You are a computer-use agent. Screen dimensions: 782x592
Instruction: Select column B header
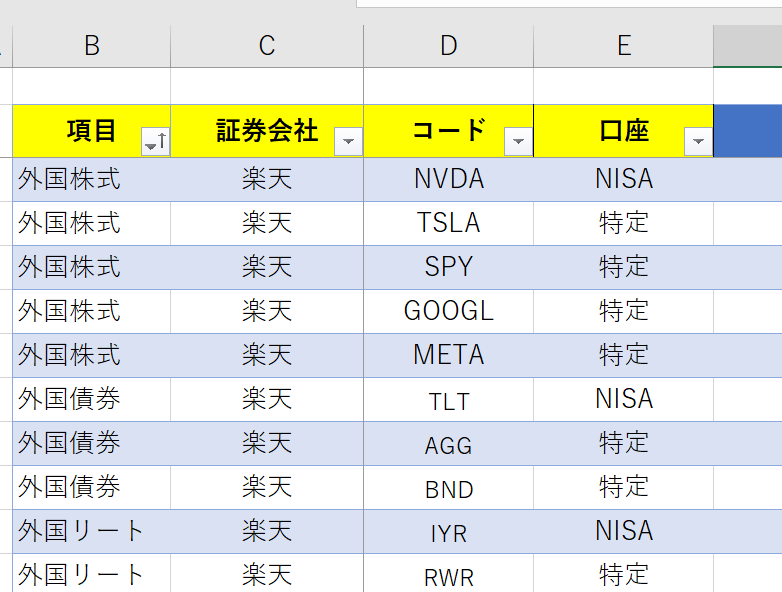pyautogui.click(x=92, y=46)
